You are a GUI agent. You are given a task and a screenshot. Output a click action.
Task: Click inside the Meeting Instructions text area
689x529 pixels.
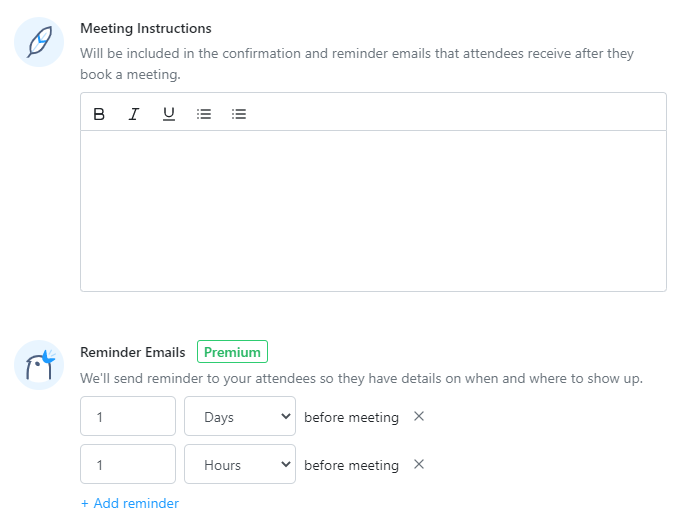coord(373,210)
